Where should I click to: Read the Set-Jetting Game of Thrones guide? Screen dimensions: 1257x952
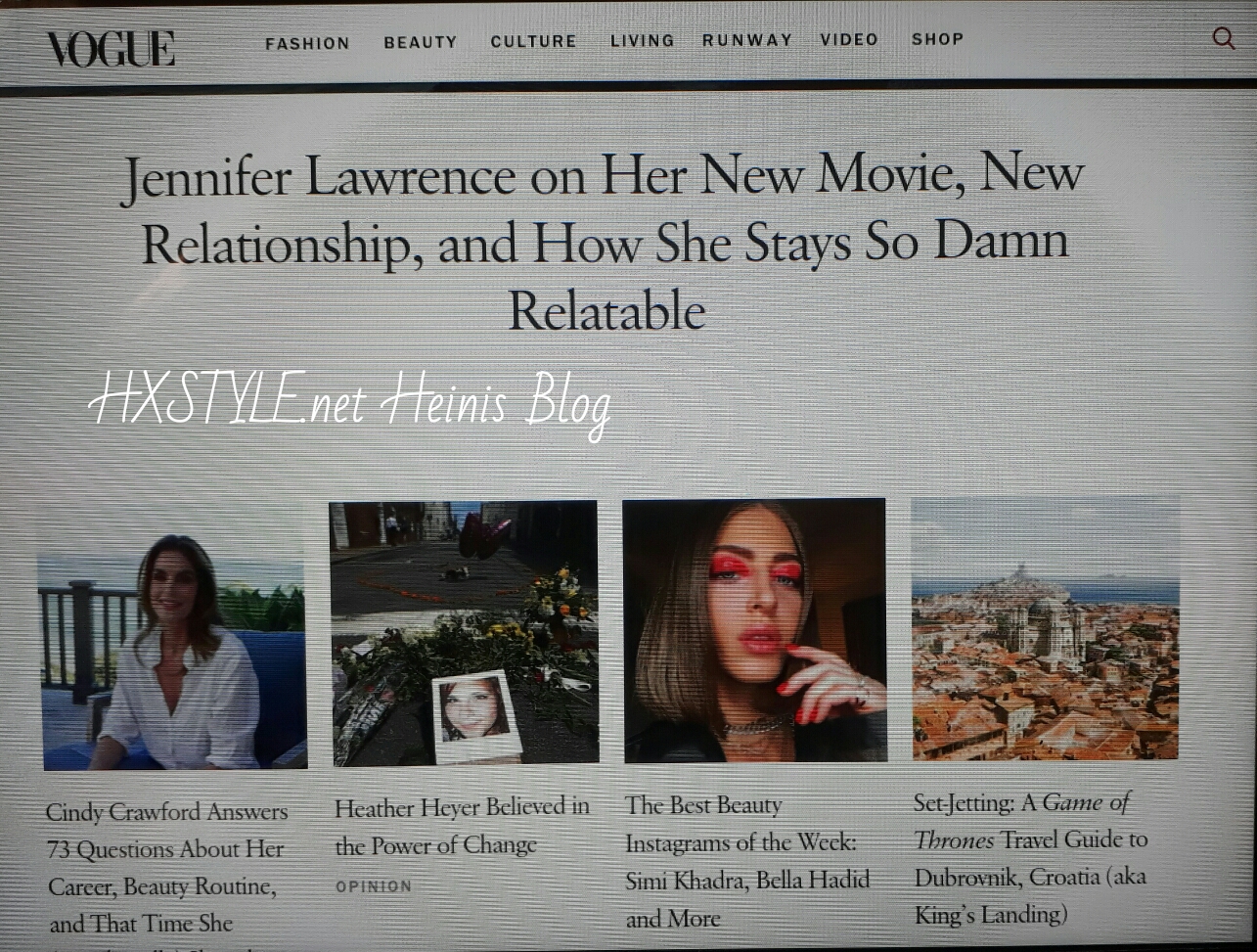coord(1030,858)
